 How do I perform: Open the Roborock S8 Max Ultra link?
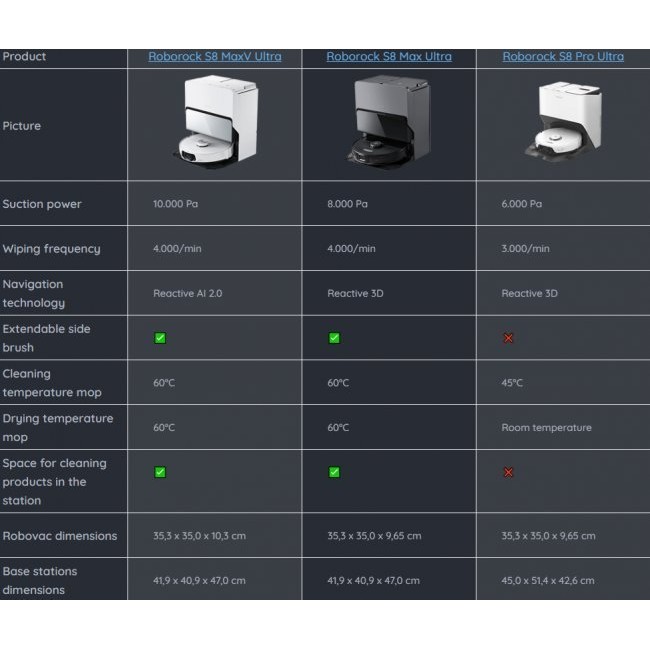pyautogui.click(x=389, y=57)
